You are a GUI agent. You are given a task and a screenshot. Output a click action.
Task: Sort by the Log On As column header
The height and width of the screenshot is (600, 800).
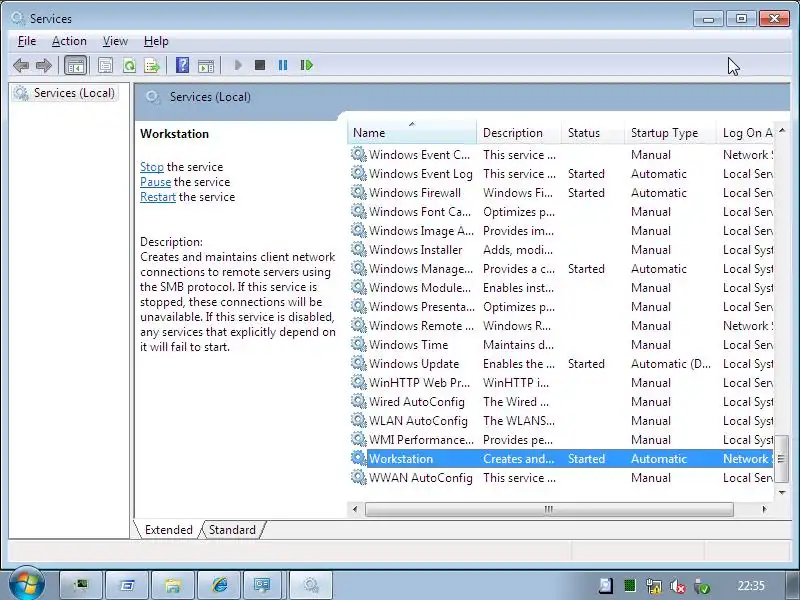point(747,133)
